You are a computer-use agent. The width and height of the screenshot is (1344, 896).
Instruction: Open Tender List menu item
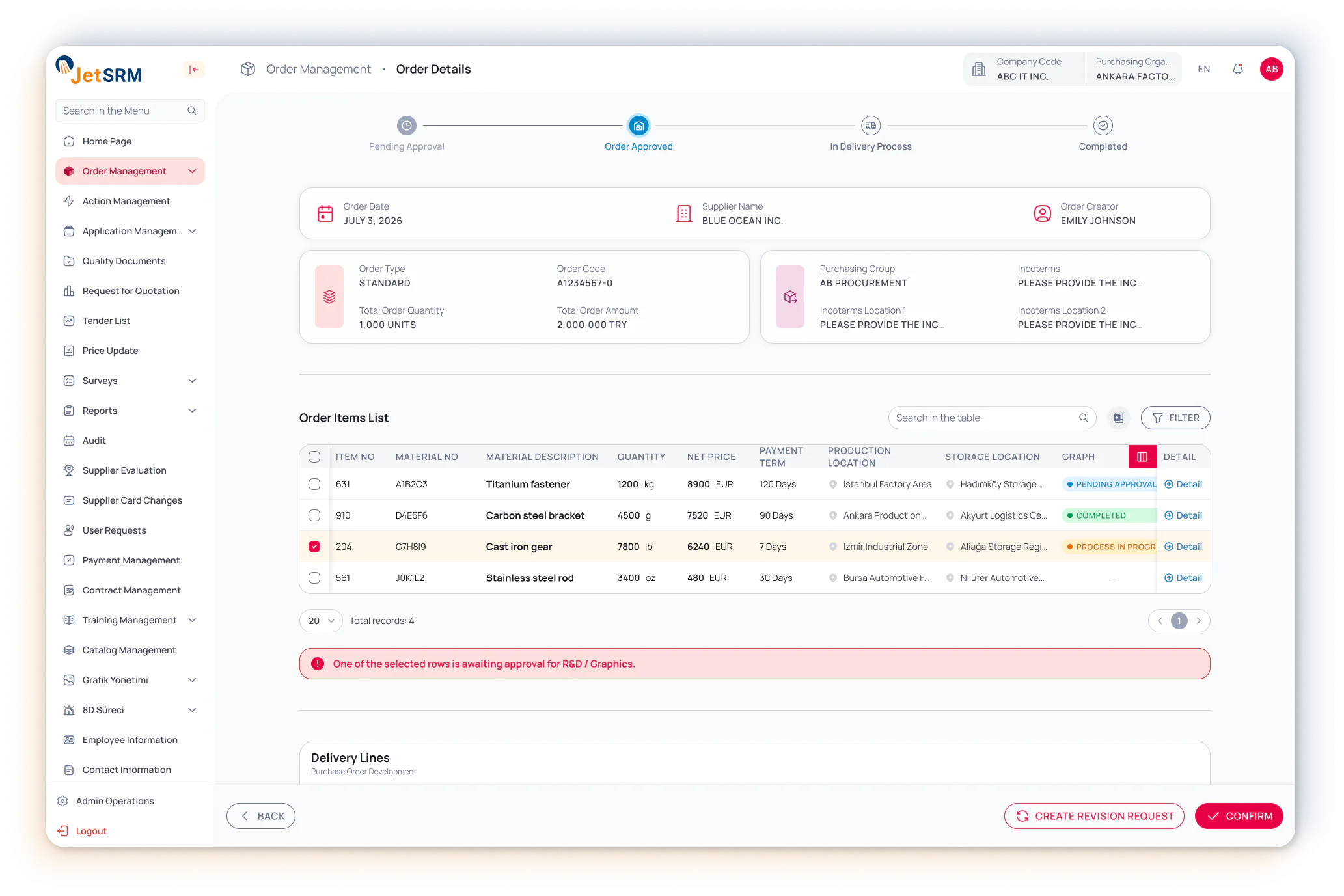pos(130,321)
